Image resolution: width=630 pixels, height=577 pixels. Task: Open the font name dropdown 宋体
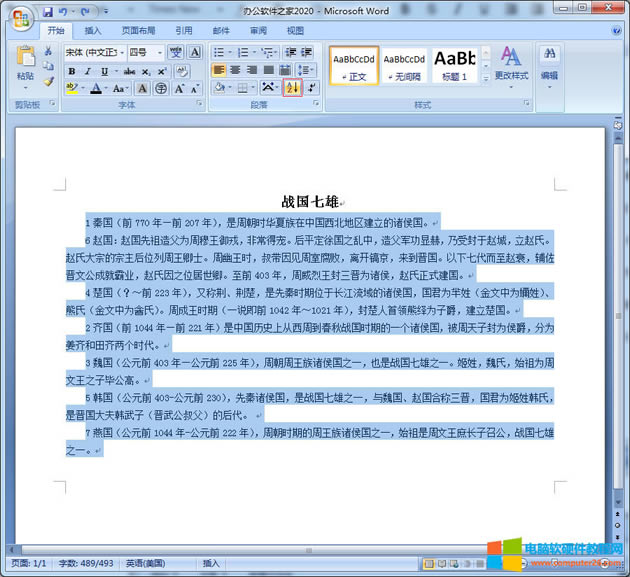122,53
